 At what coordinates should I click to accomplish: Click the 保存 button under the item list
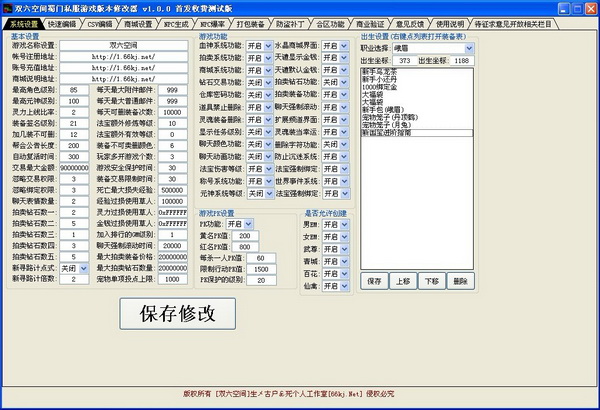pos(373,282)
